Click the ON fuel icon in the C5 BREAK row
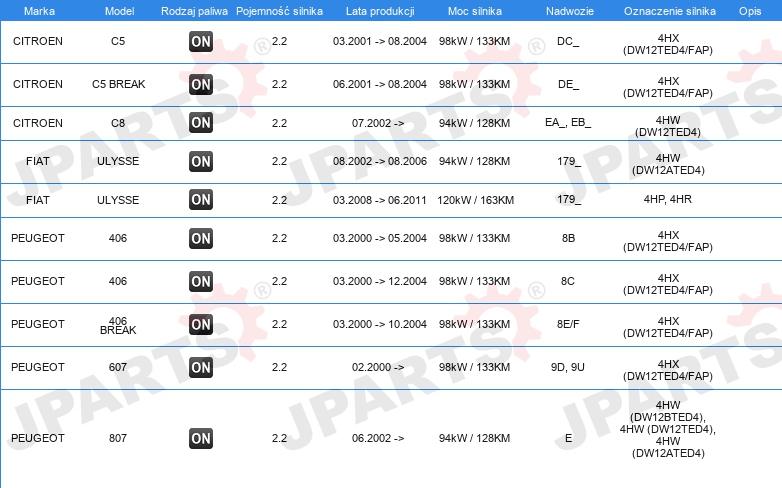This screenshot has height=488, width=782. [x=201, y=84]
